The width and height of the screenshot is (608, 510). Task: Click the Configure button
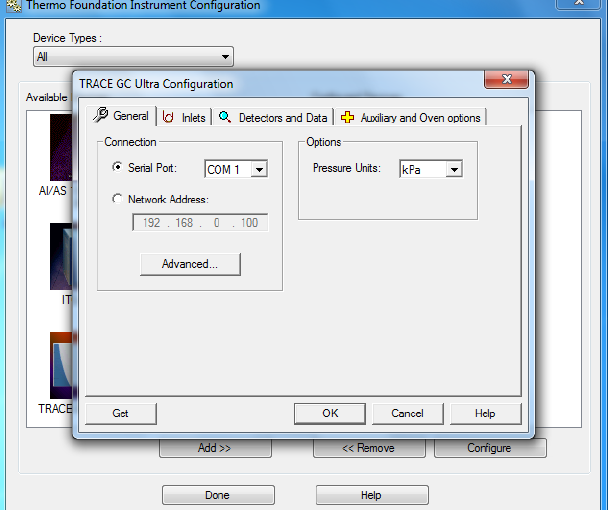click(x=490, y=448)
